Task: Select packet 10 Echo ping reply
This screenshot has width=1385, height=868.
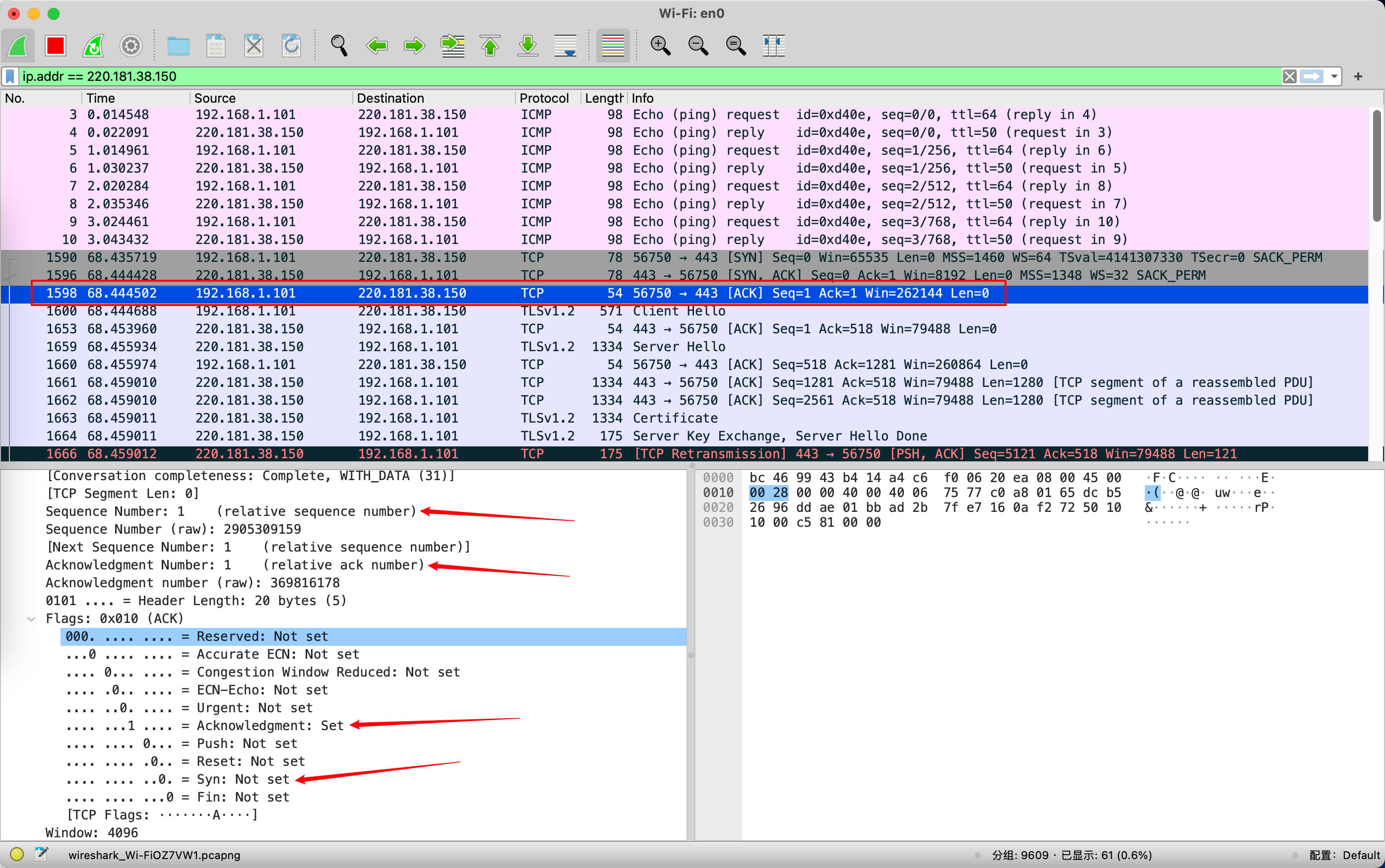Action: 684,240
